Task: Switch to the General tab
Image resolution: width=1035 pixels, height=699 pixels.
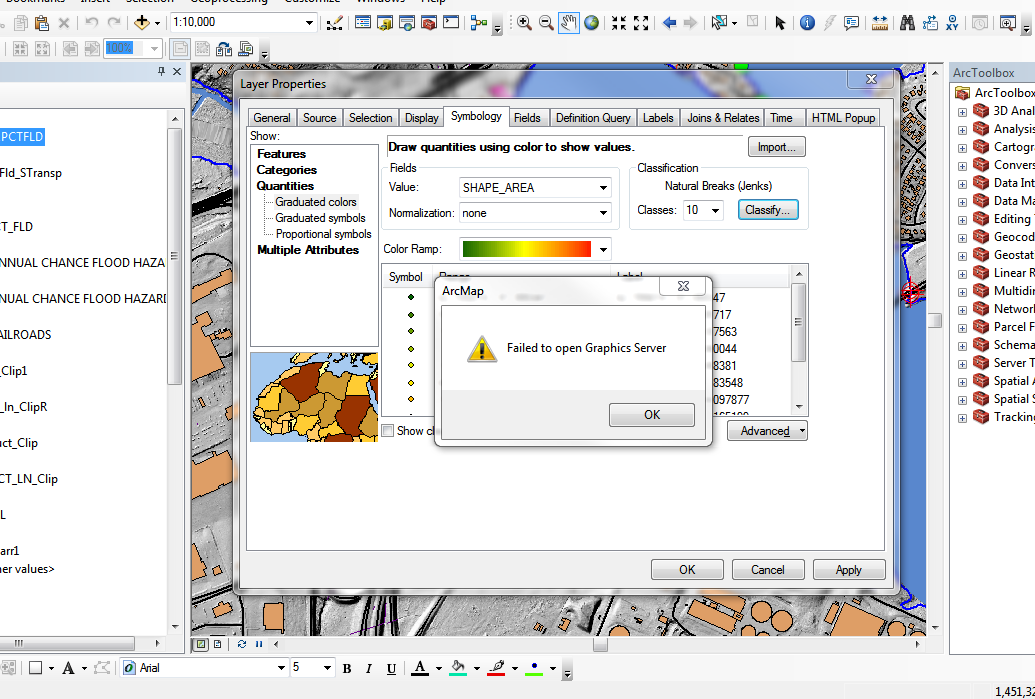Action: (x=271, y=117)
